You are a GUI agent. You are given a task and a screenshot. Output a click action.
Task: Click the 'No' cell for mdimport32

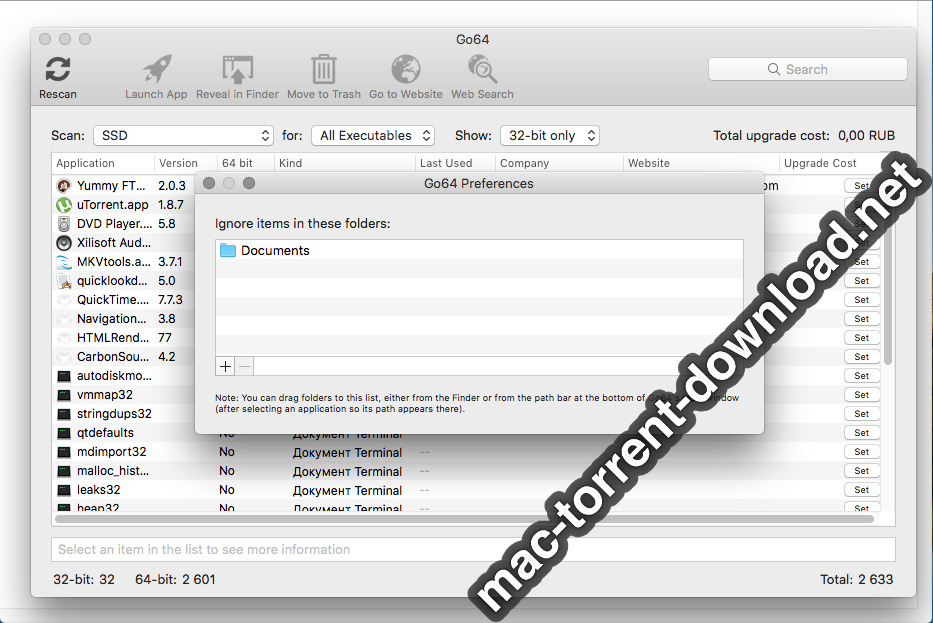click(x=227, y=452)
